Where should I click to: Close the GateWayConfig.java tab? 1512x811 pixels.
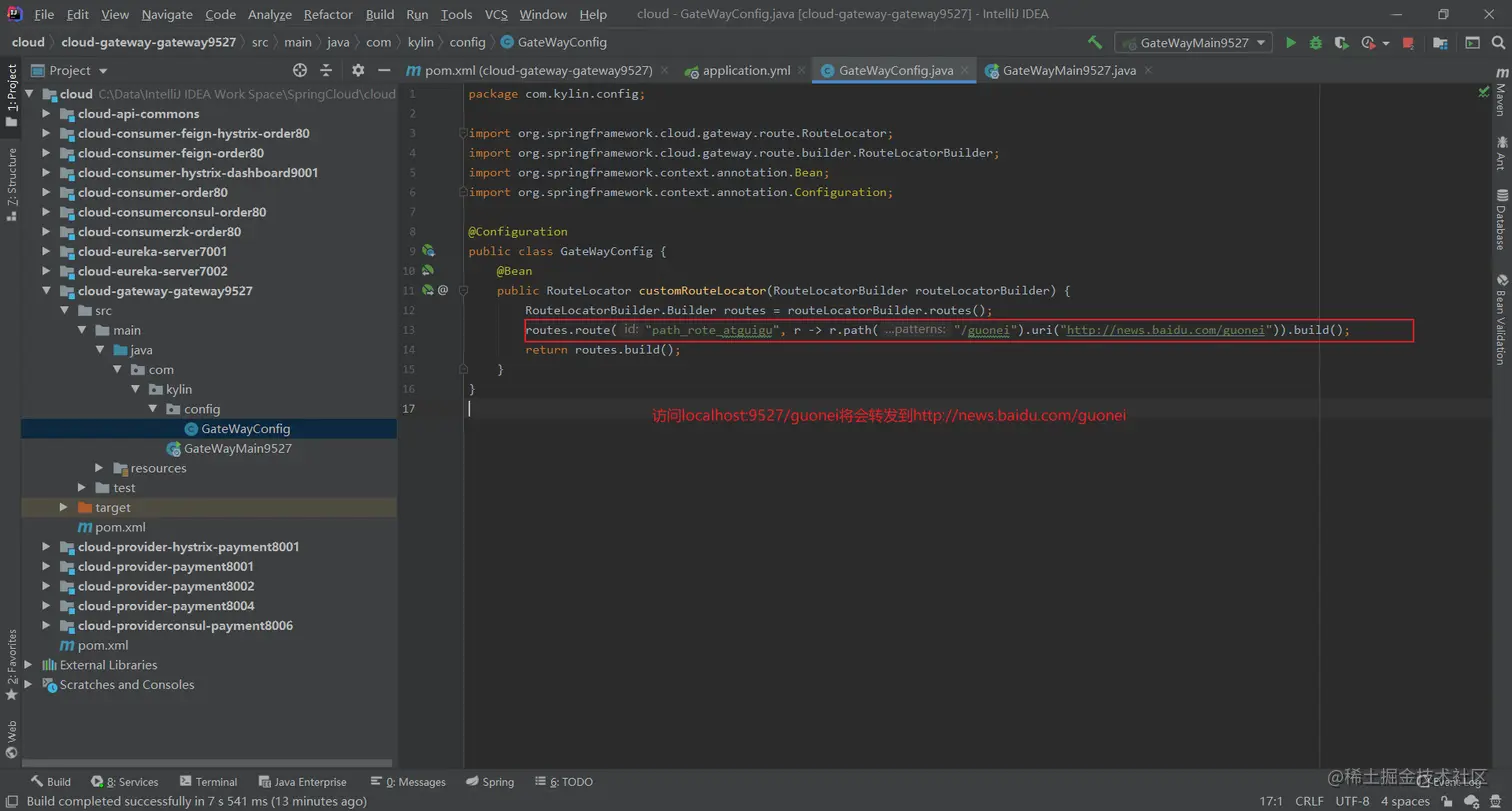coord(965,70)
